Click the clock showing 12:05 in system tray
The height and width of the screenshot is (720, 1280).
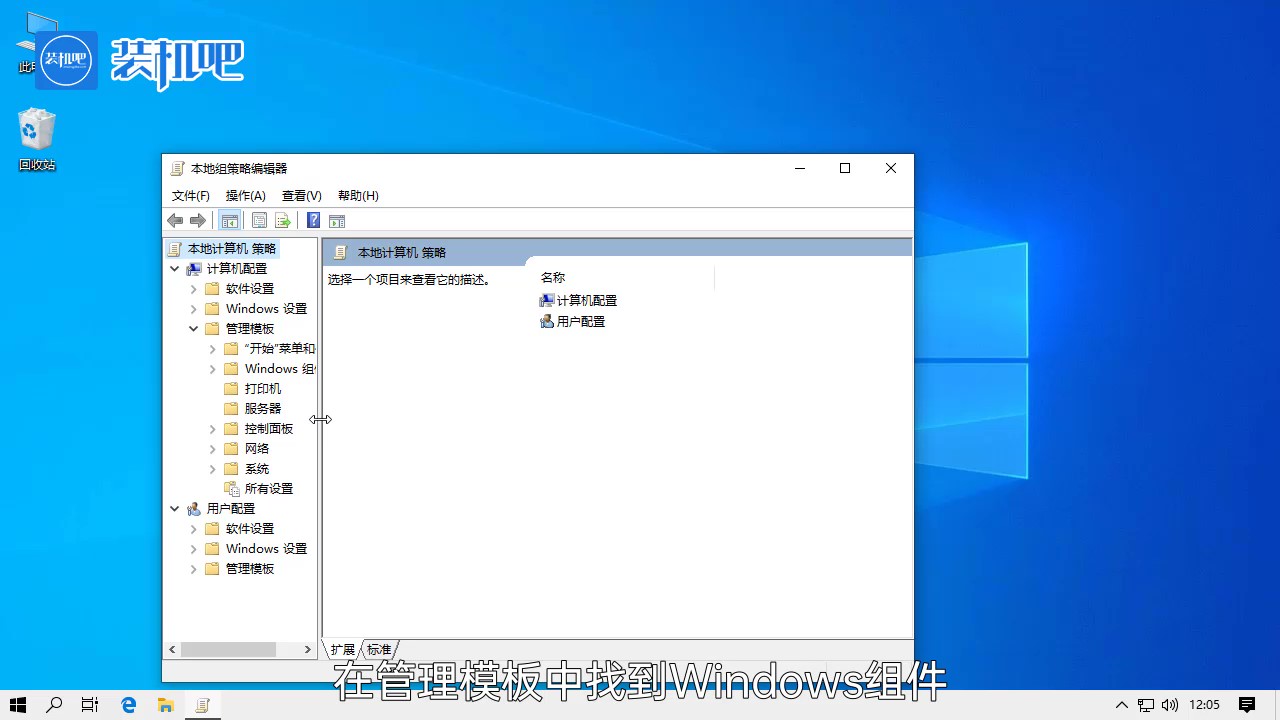coord(1205,705)
